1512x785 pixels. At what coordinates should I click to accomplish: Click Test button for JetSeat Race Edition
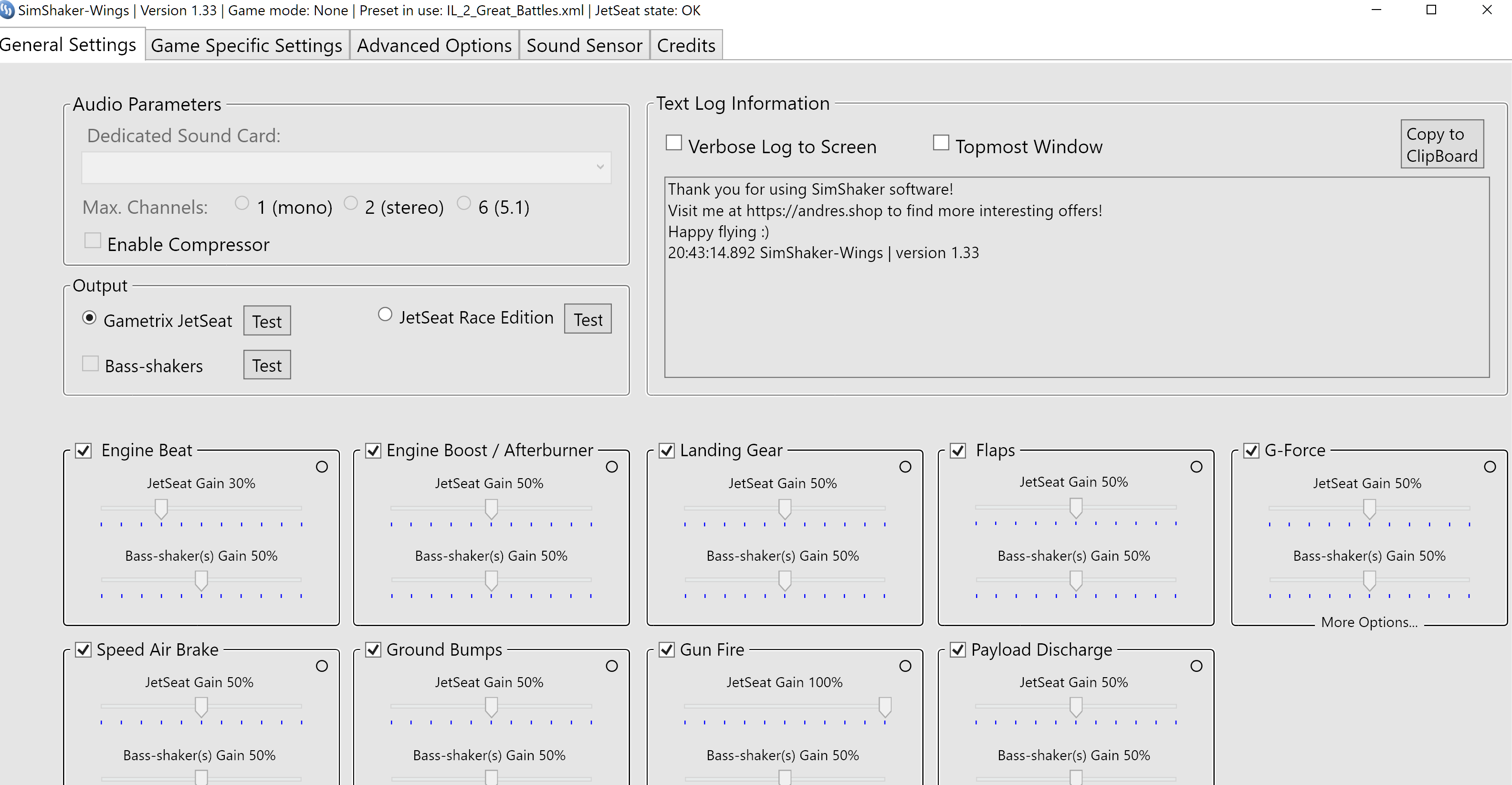[x=588, y=319]
